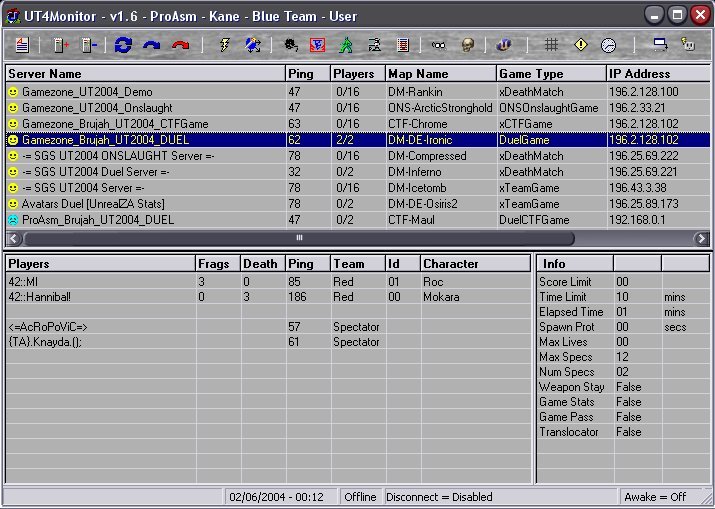Click the Time Limit info row

point(623,297)
